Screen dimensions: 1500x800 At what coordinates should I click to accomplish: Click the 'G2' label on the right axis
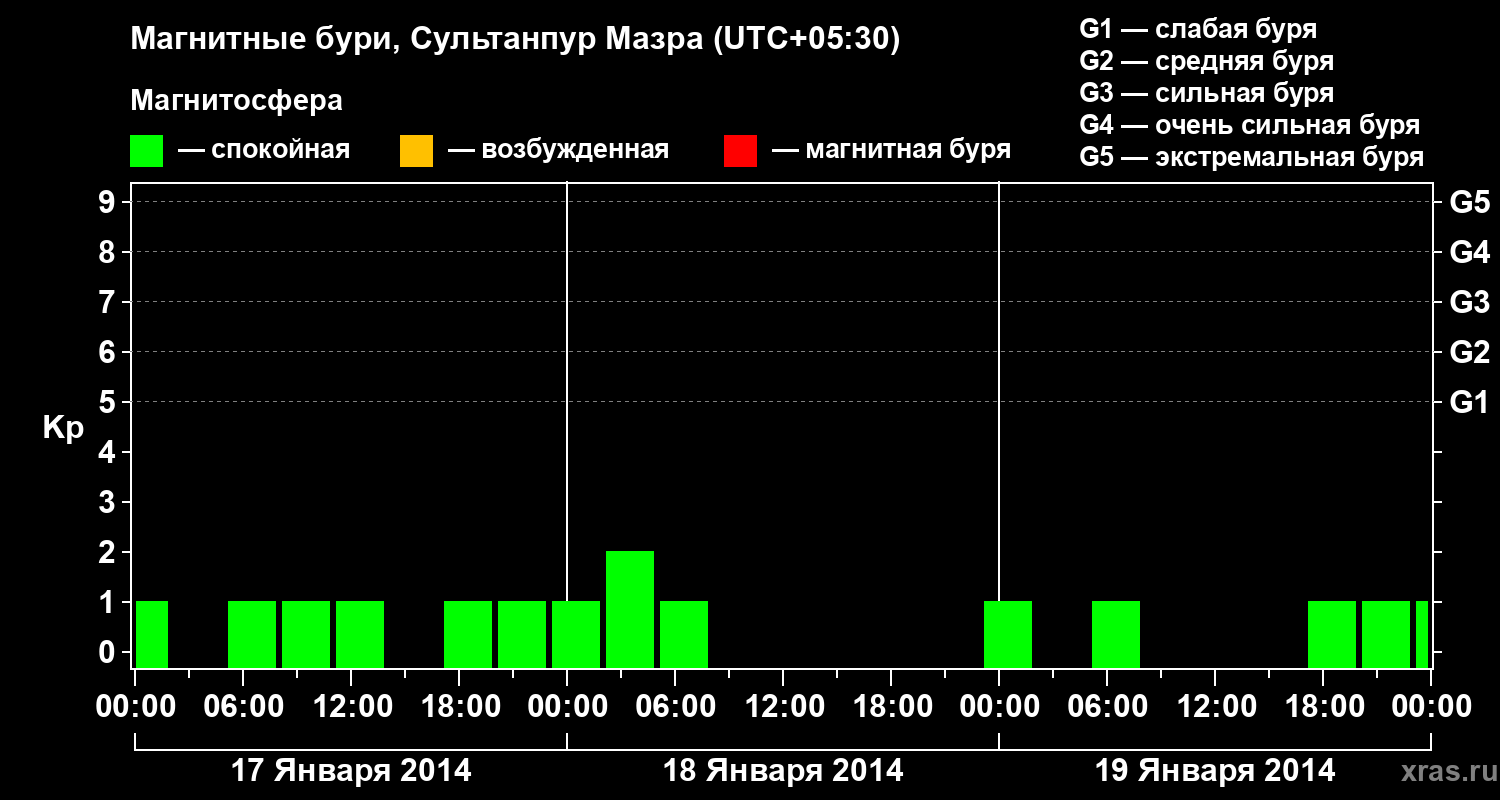click(x=1469, y=352)
